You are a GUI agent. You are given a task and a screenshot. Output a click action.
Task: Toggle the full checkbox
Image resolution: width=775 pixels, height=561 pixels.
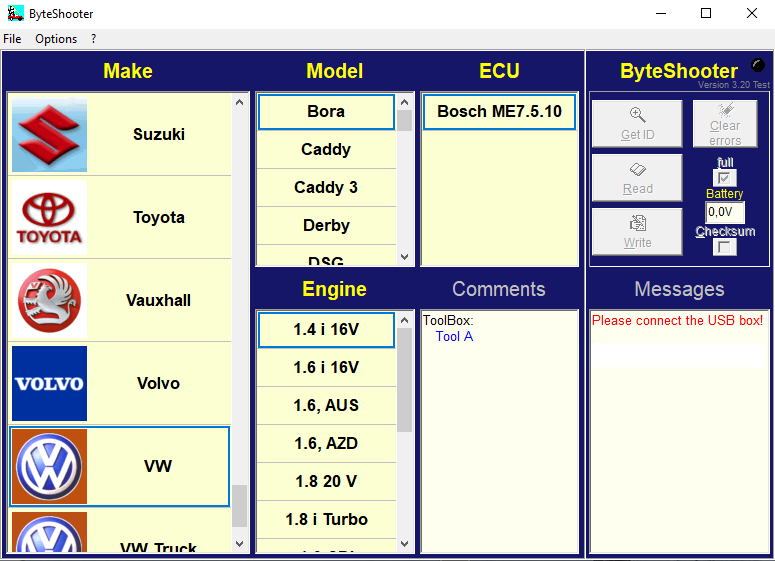point(725,178)
